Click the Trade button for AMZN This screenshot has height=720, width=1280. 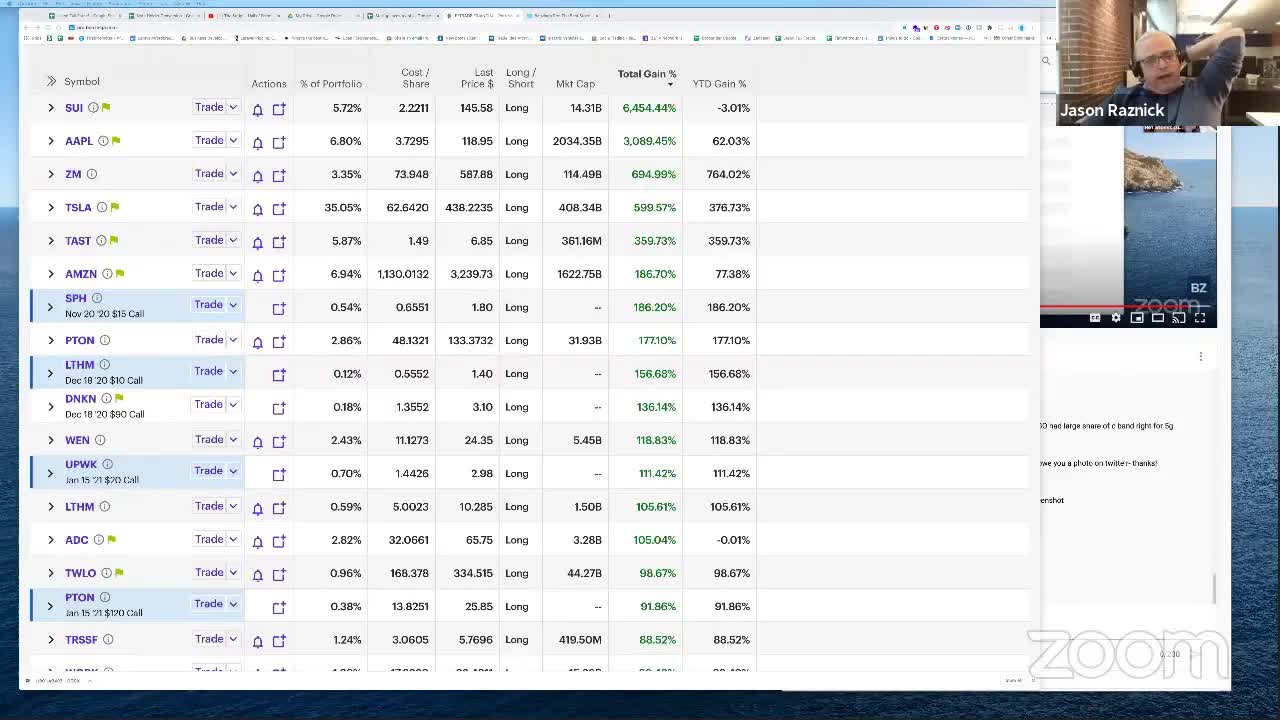(x=209, y=273)
